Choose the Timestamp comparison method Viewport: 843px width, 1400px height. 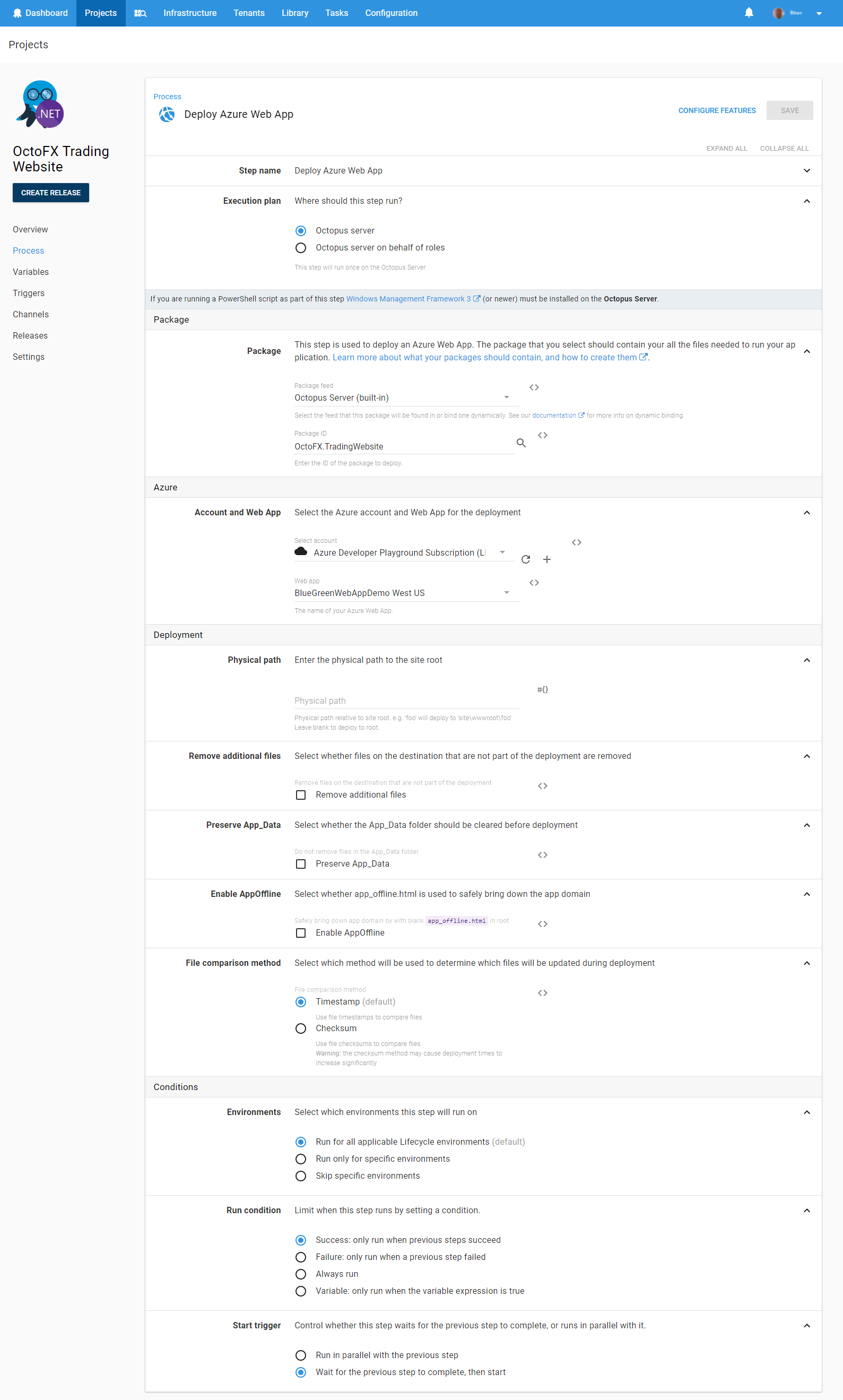pyautogui.click(x=301, y=1003)
